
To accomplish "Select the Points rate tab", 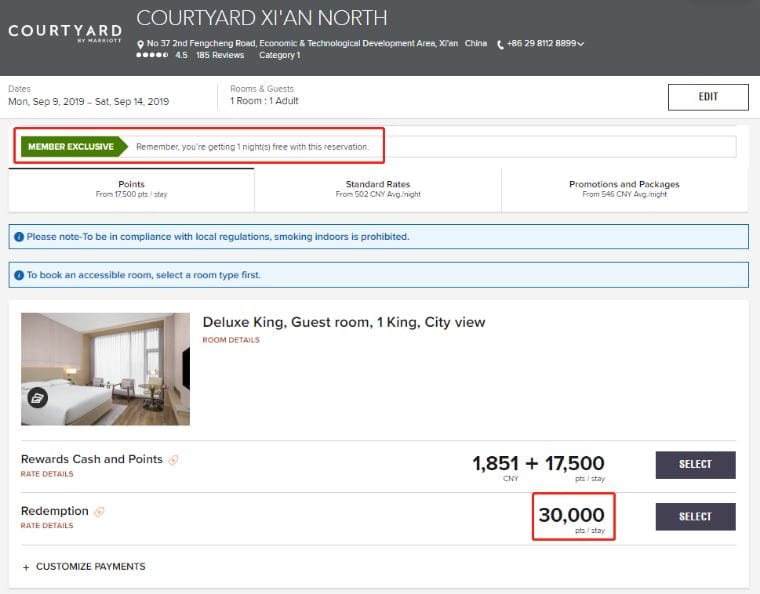I will (x=131, y=189).
